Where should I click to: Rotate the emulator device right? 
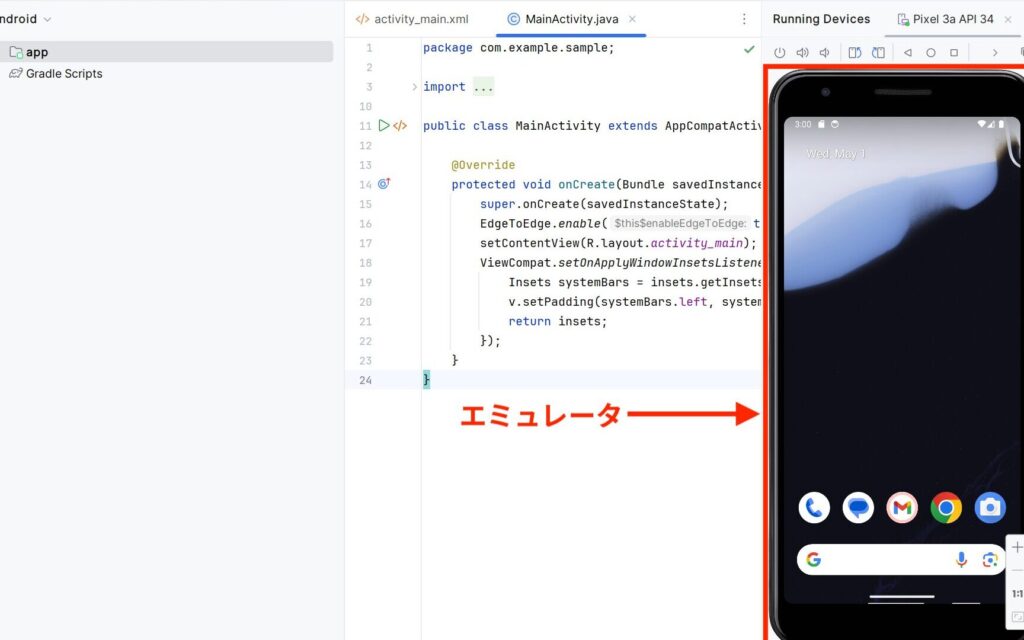click(877, 53)
